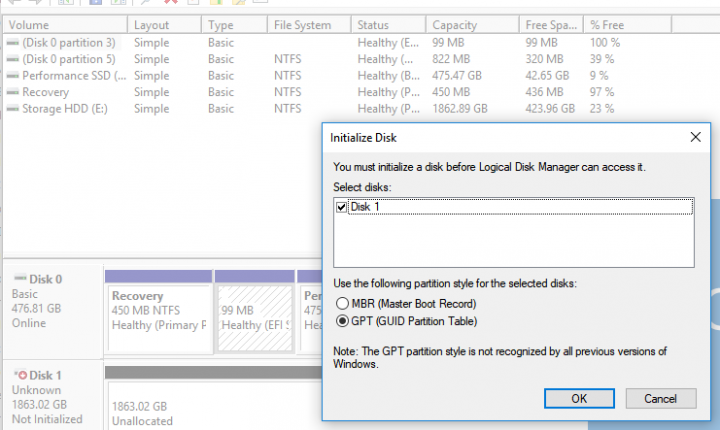
Task: Click the drive icon beside the Recovery volume
Action: (13, 93)
